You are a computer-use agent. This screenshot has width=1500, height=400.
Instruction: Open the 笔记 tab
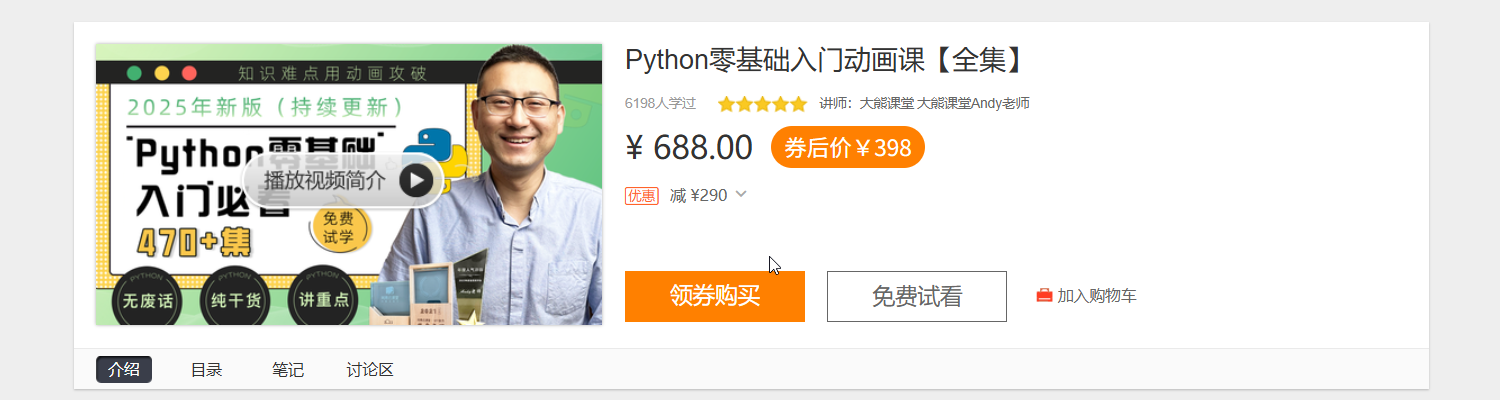287,370
